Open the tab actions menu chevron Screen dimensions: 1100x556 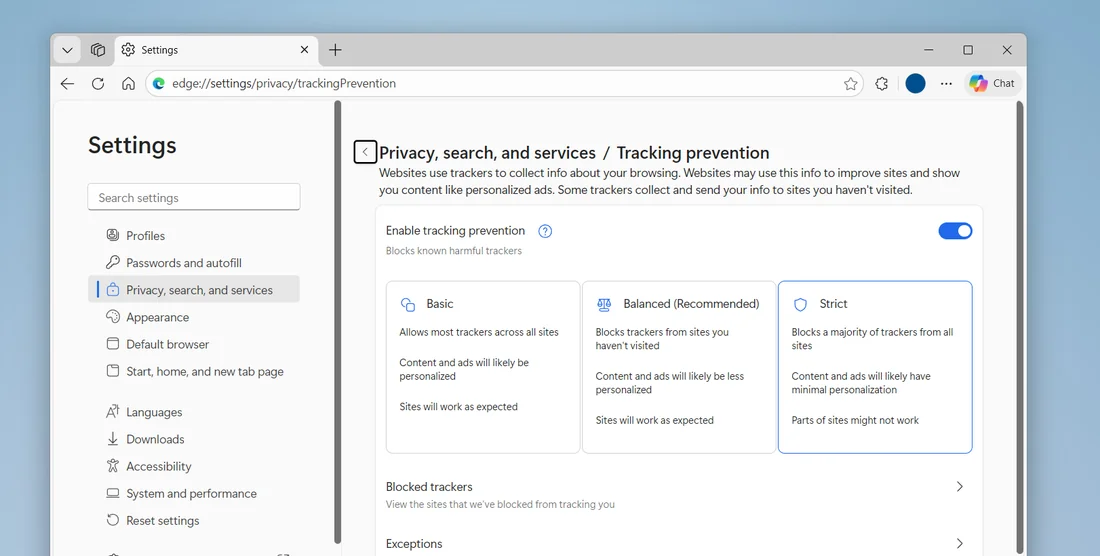[x=67, y=50]
